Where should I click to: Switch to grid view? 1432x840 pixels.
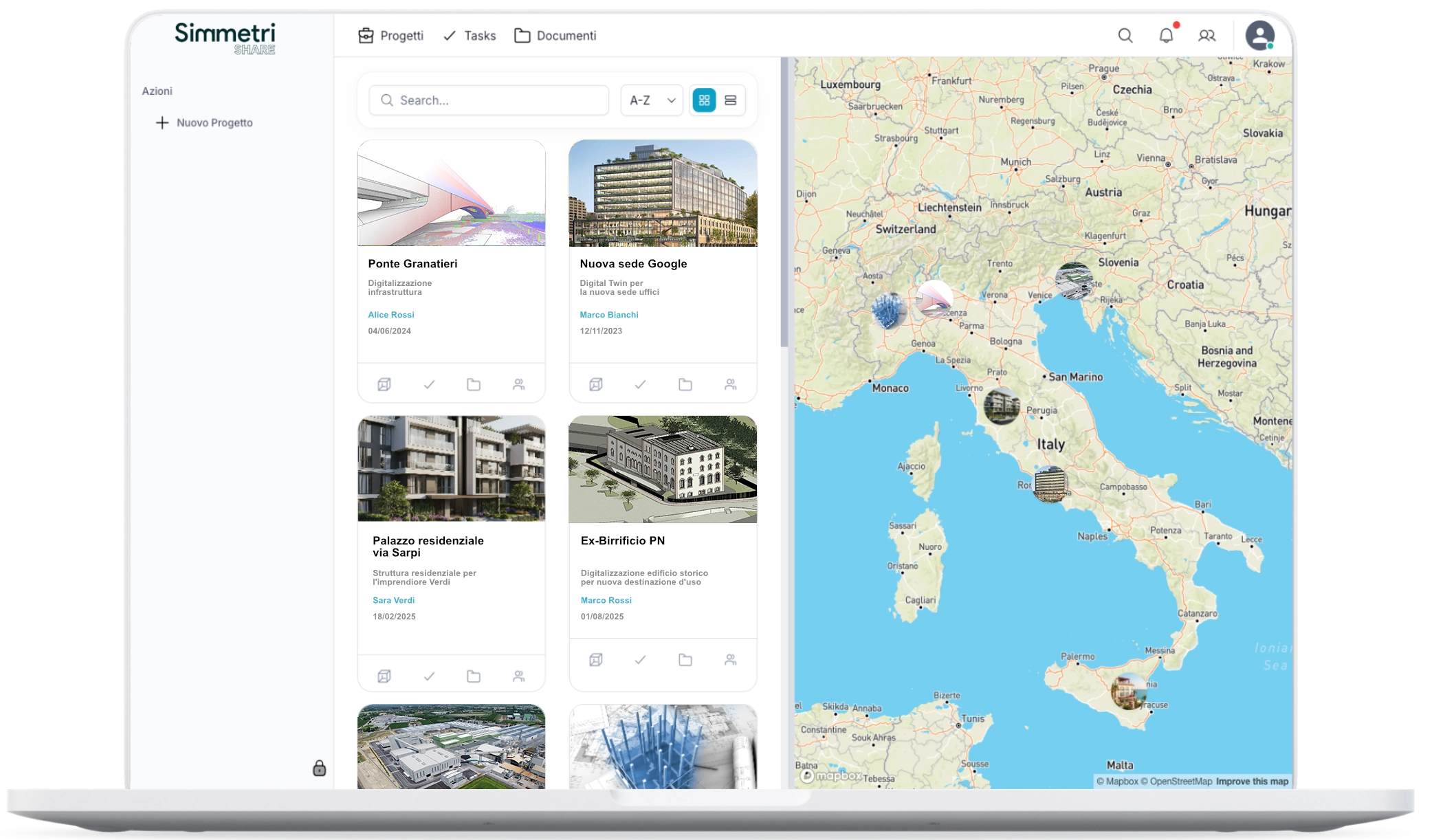point(704,100)
